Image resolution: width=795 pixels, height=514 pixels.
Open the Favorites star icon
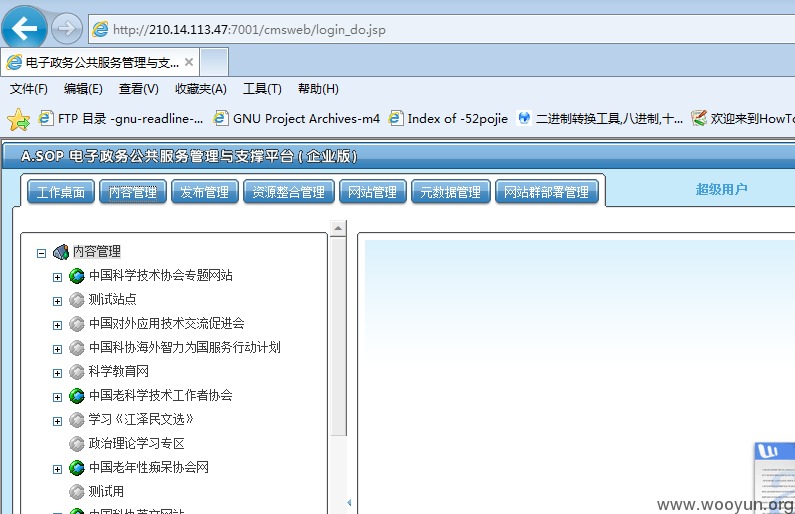(x=19, y=120)
